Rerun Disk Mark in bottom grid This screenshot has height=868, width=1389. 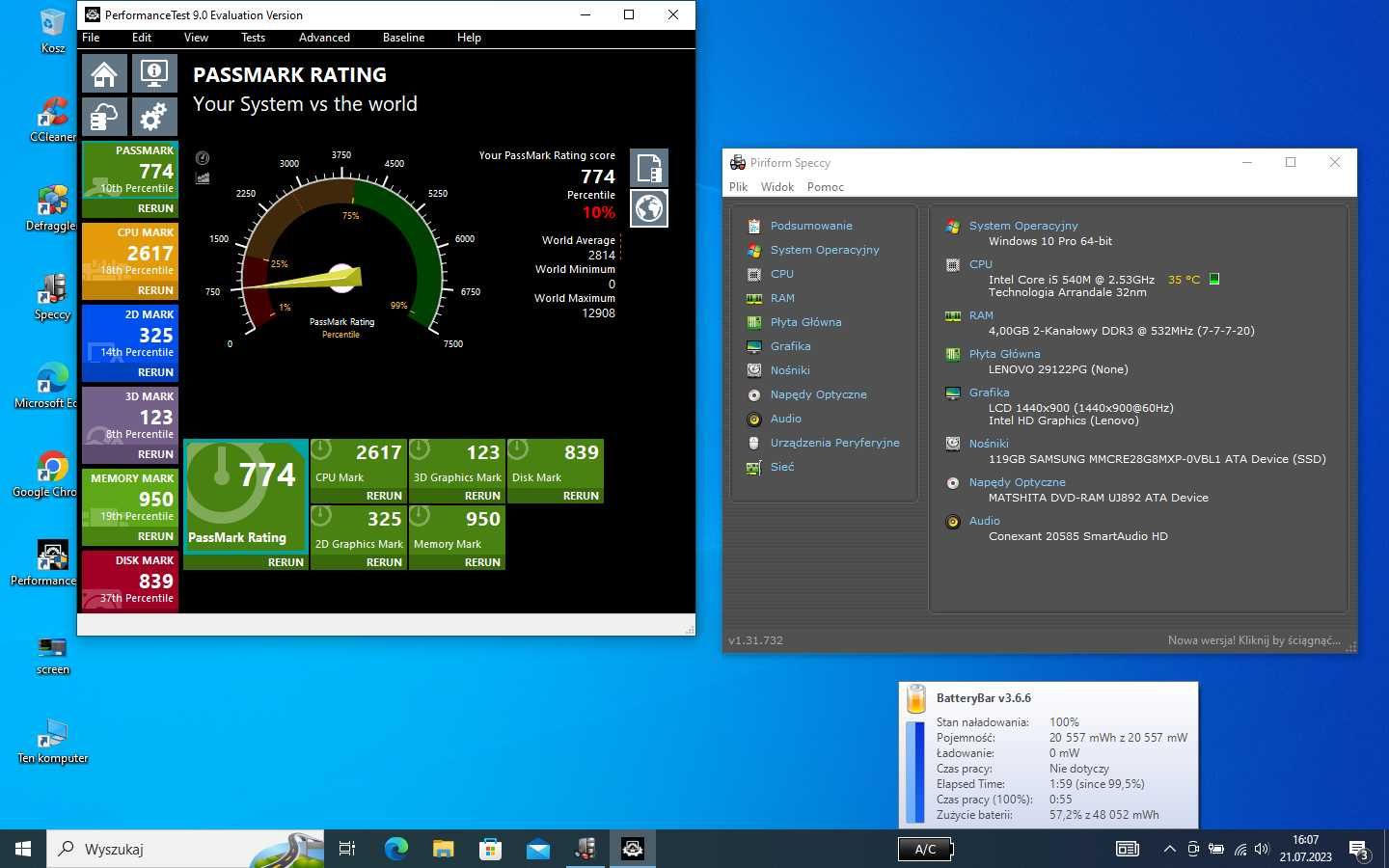coord(581,496)
